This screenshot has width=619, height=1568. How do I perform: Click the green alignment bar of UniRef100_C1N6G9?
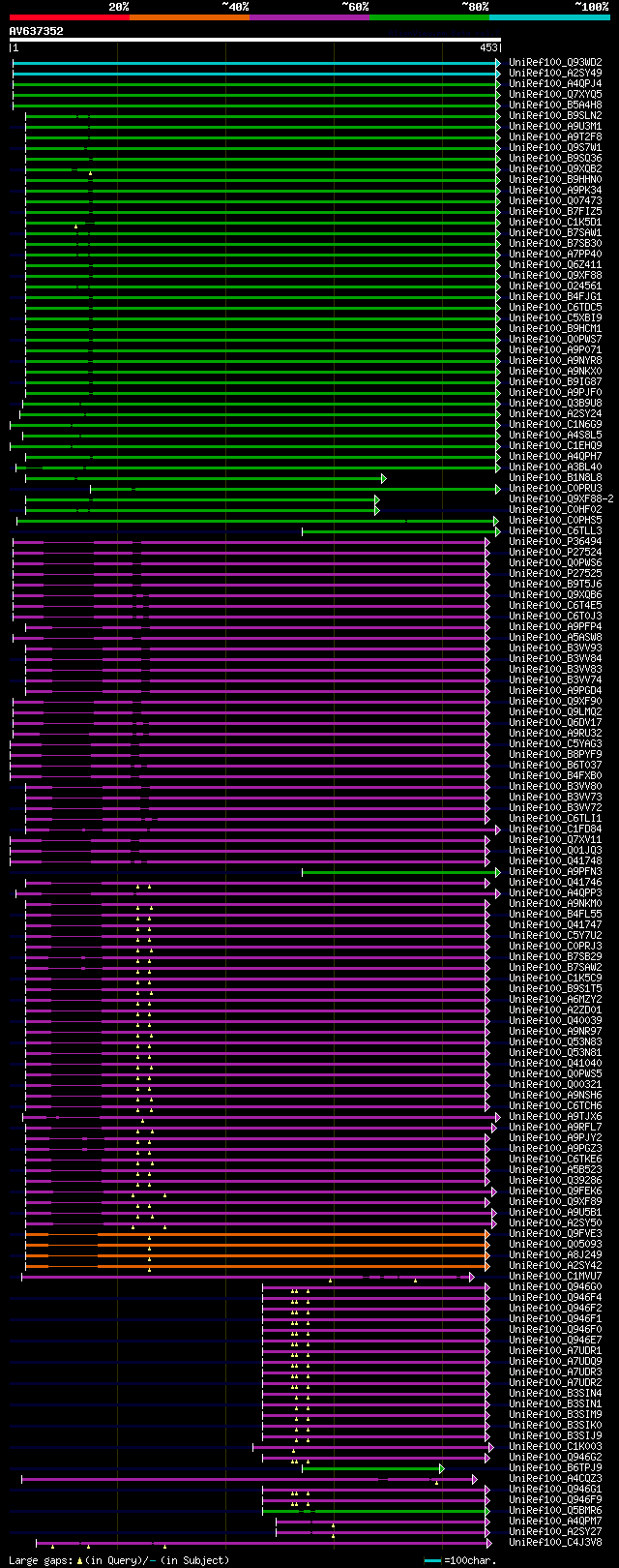click(x=255, y=425)
